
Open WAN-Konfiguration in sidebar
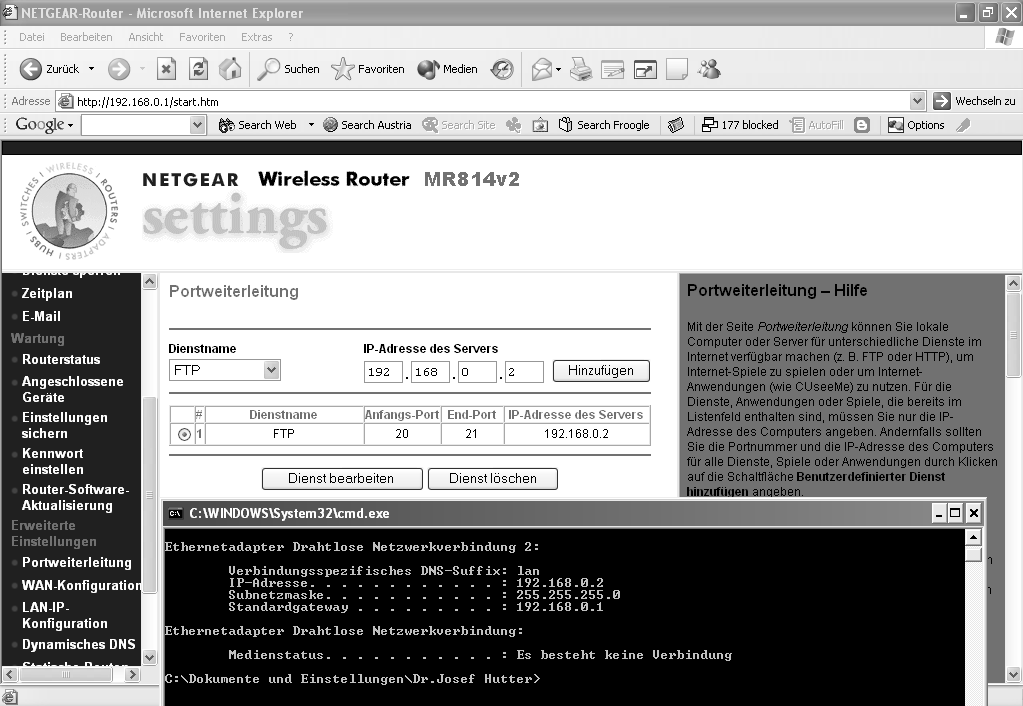81,585
